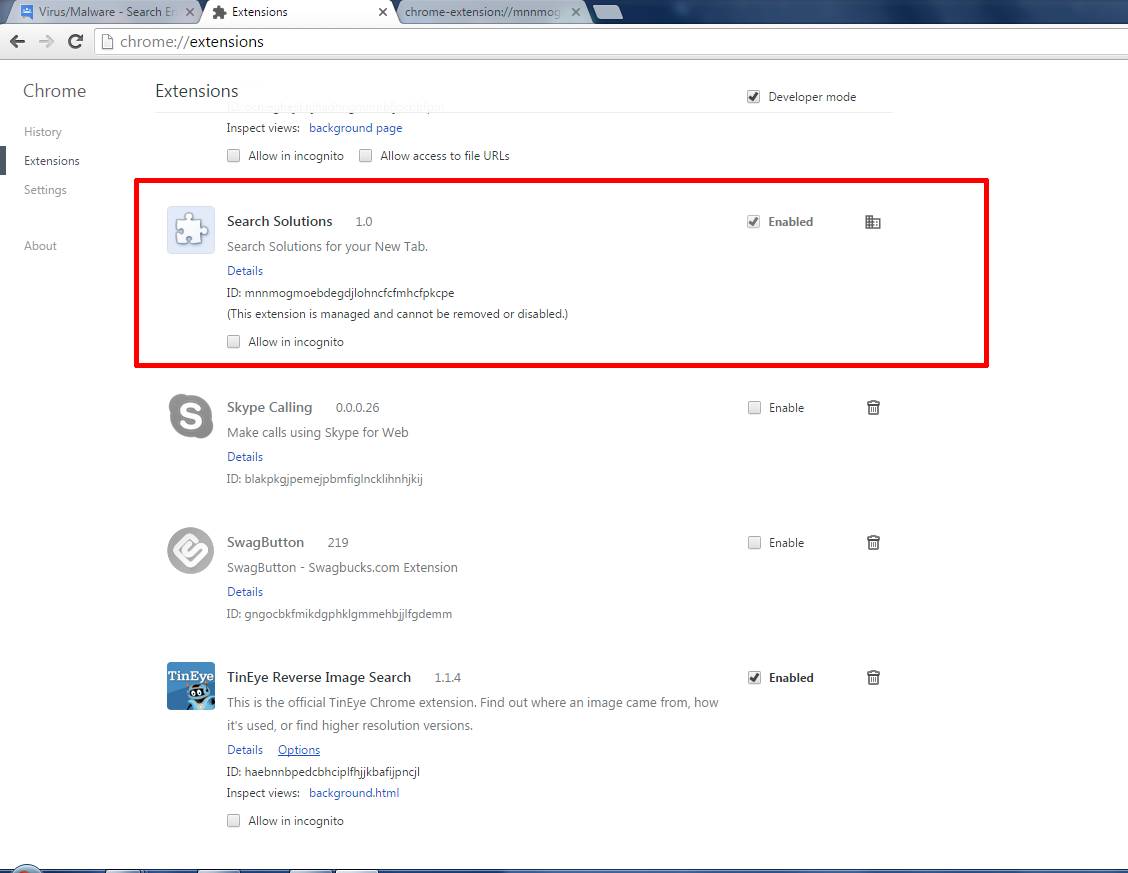Open Details link for SwagButton
Image resolution: width=1128 pixels, height=873 pixels.
[x=245, y=592]
